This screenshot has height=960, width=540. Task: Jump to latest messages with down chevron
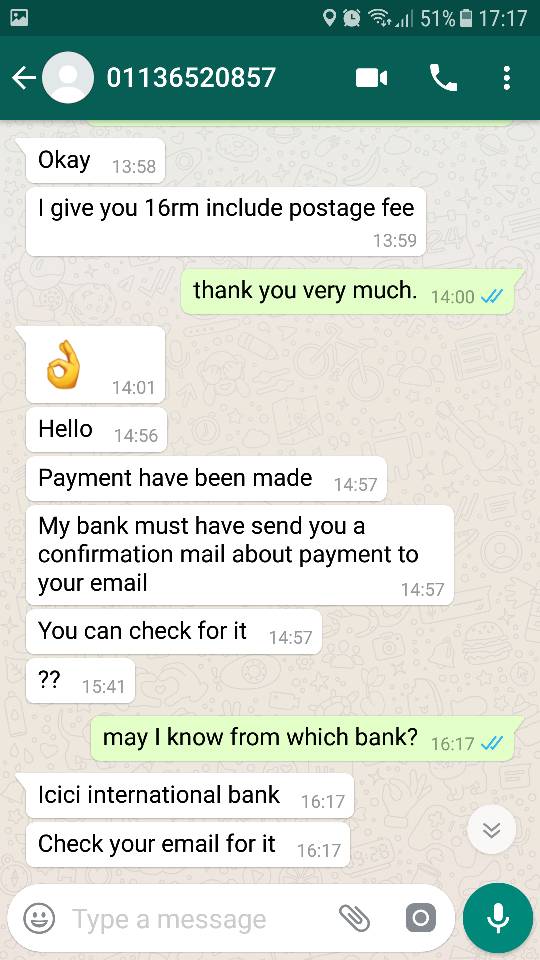[x=491, y=830]
